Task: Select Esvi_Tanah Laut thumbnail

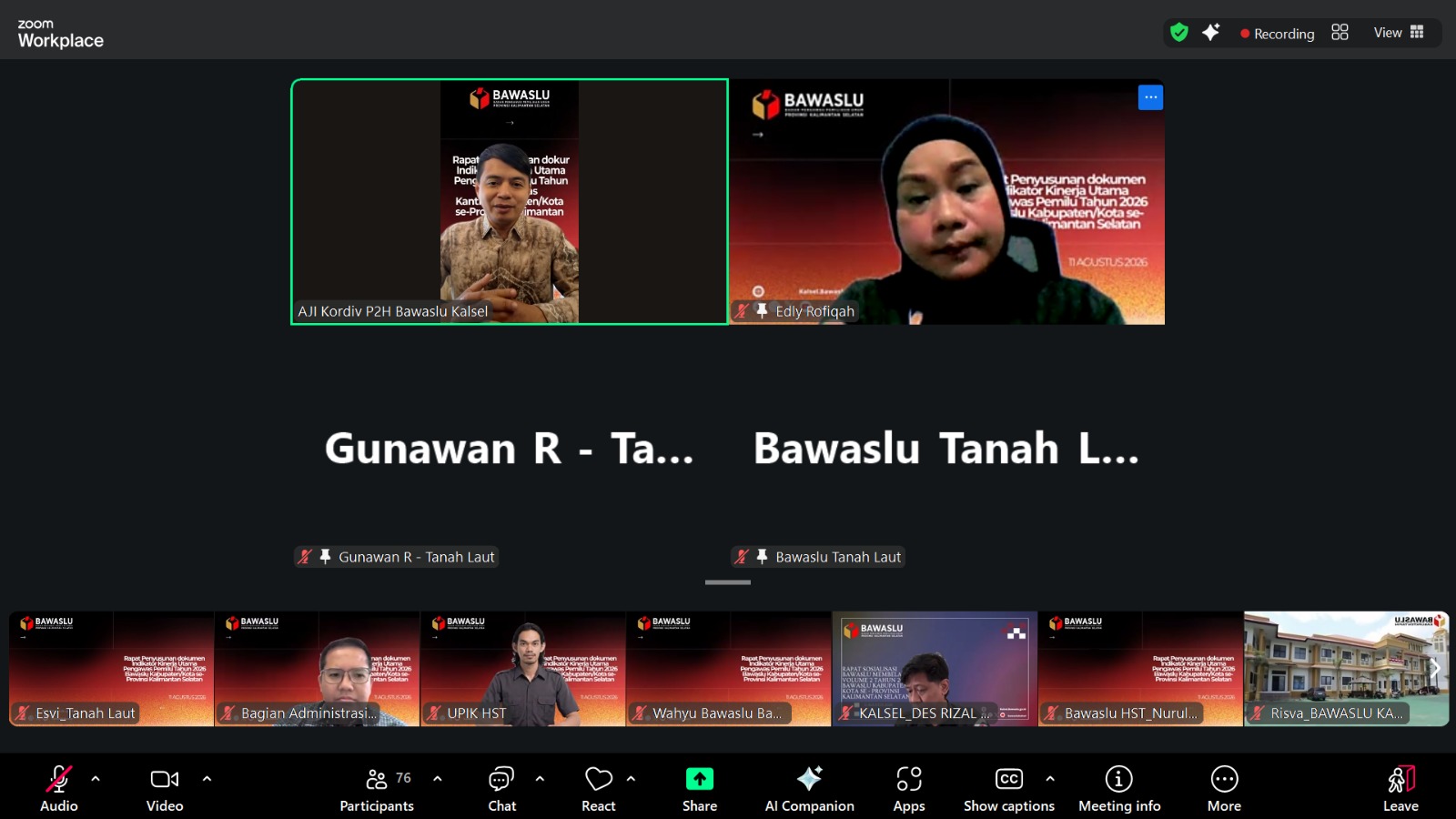Action: click(112, 669)
